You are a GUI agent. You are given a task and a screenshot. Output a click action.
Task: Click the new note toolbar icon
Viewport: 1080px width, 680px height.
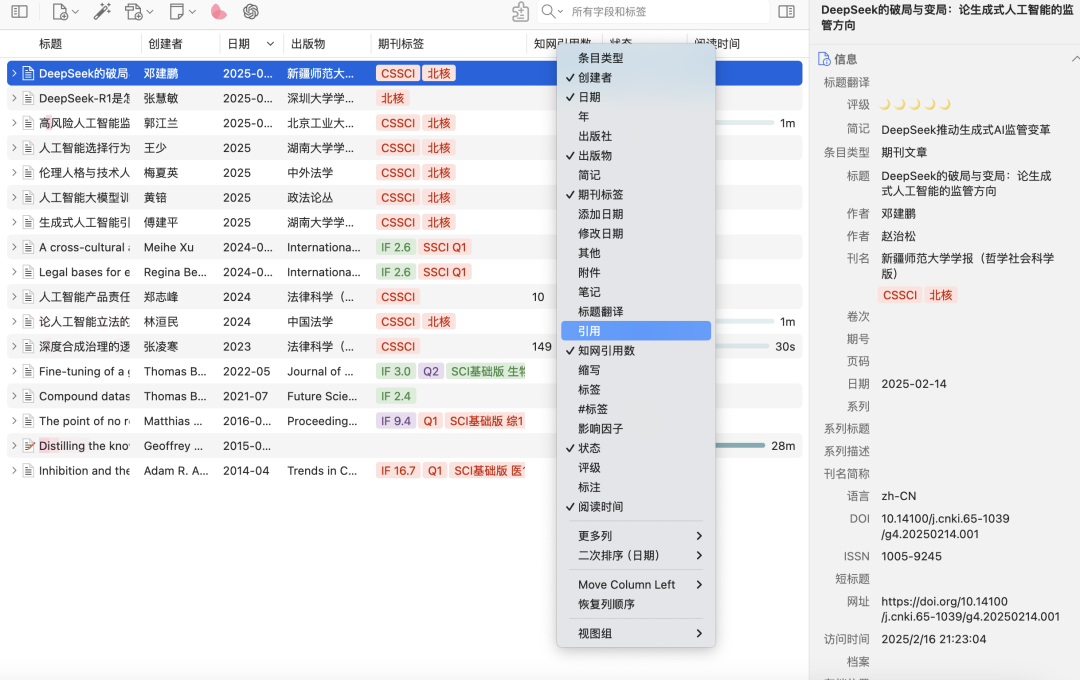click(x=176, y=12)
